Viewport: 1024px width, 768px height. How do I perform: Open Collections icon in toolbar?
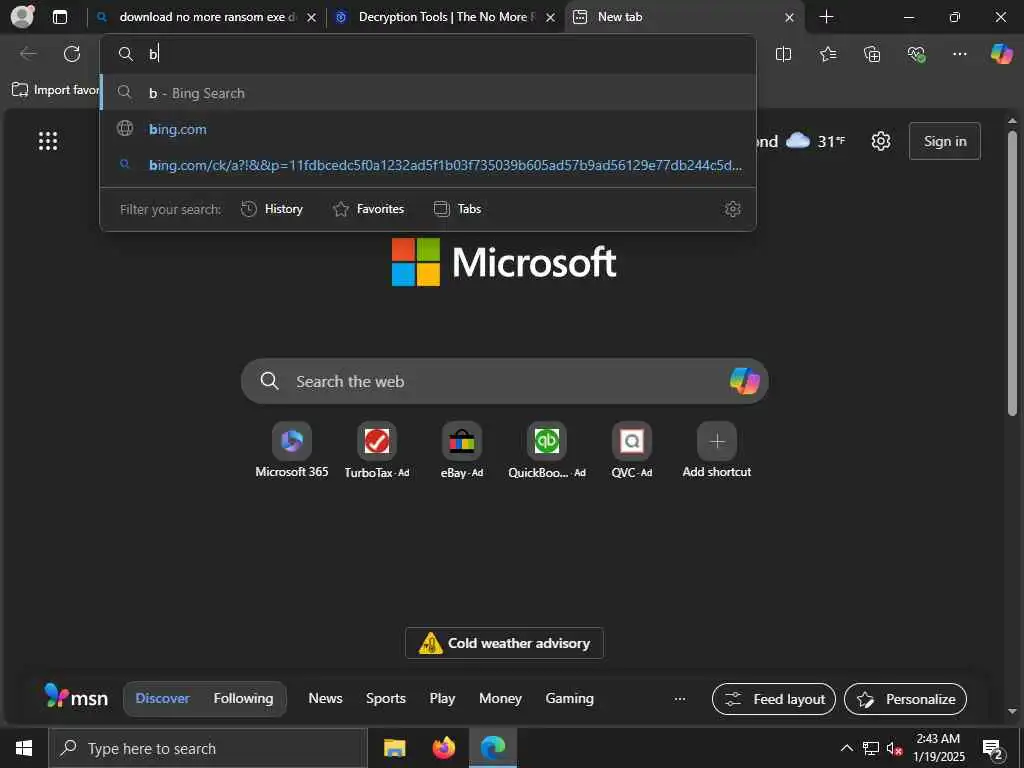[x=872, y=54]
